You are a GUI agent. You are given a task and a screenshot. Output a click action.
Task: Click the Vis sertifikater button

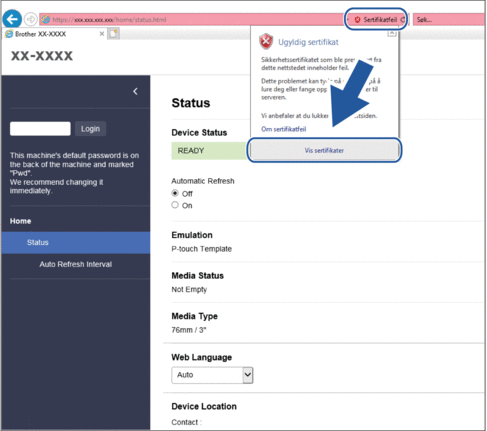[324, 150]
